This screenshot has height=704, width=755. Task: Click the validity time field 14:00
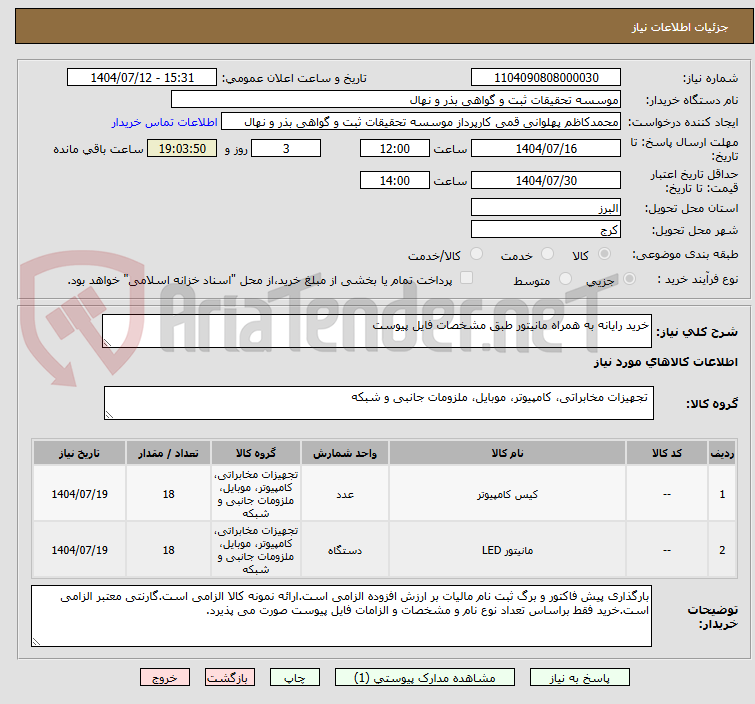pyautogui.click(x=394, y=181)
